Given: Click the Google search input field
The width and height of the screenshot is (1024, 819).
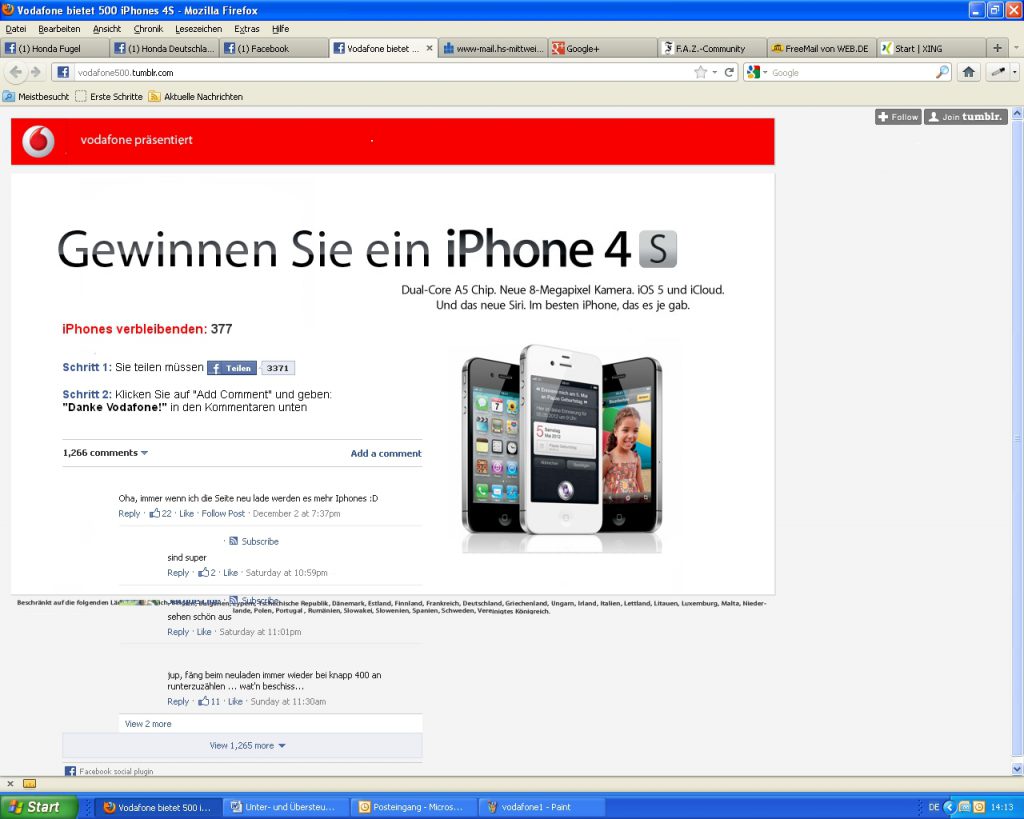Looking at the screenshot, I should (x=852, y=72).
